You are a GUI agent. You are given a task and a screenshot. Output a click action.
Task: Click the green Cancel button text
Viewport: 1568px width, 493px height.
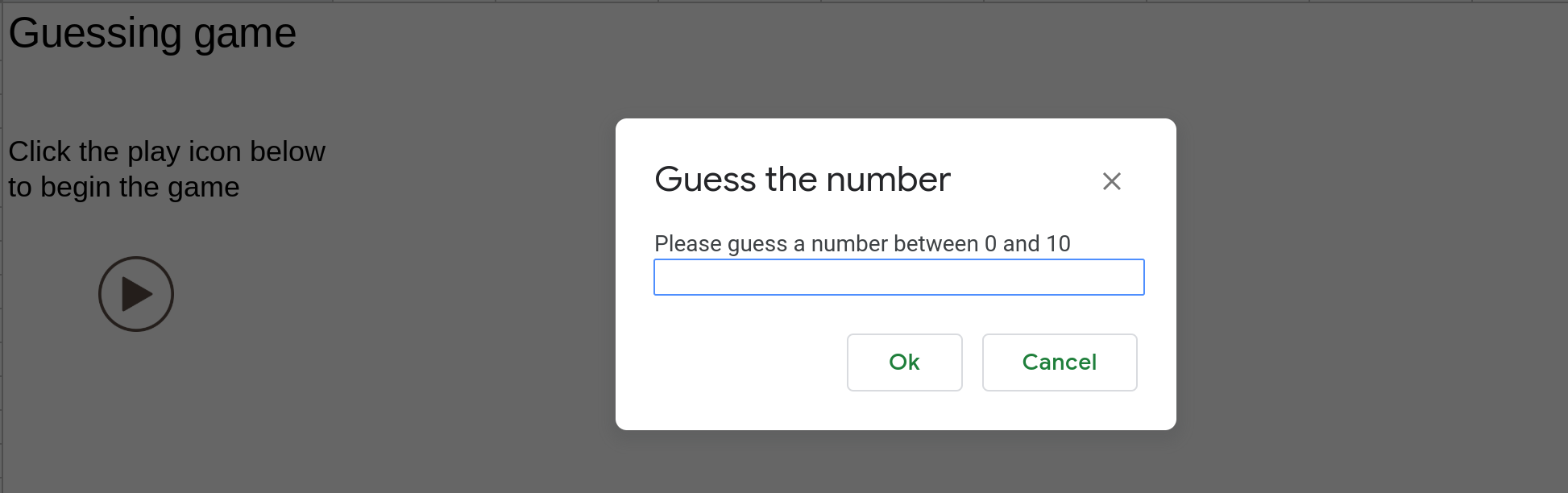pyautogui.click(x=1060, y=362)
